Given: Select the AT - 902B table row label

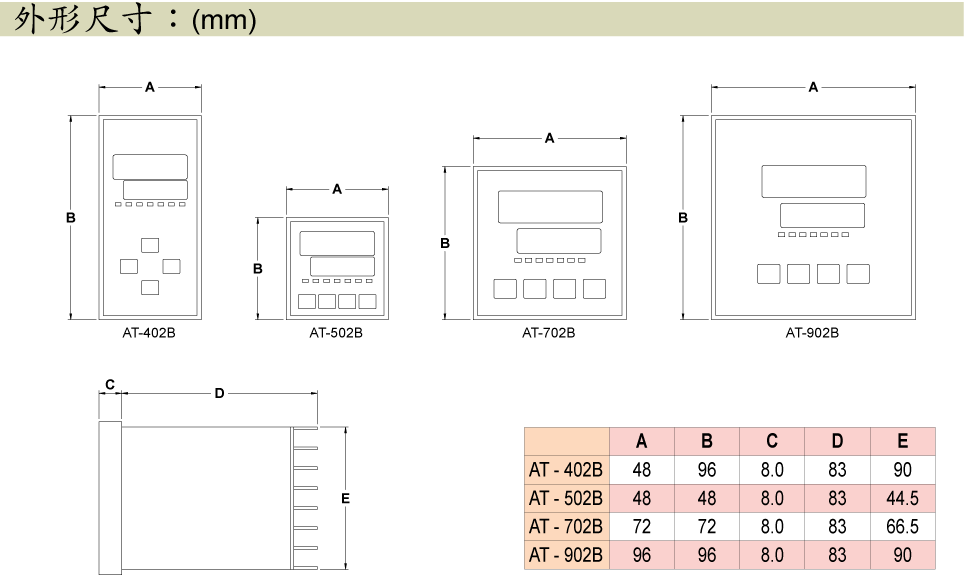Looking at the screenshot, I should 566,555.
